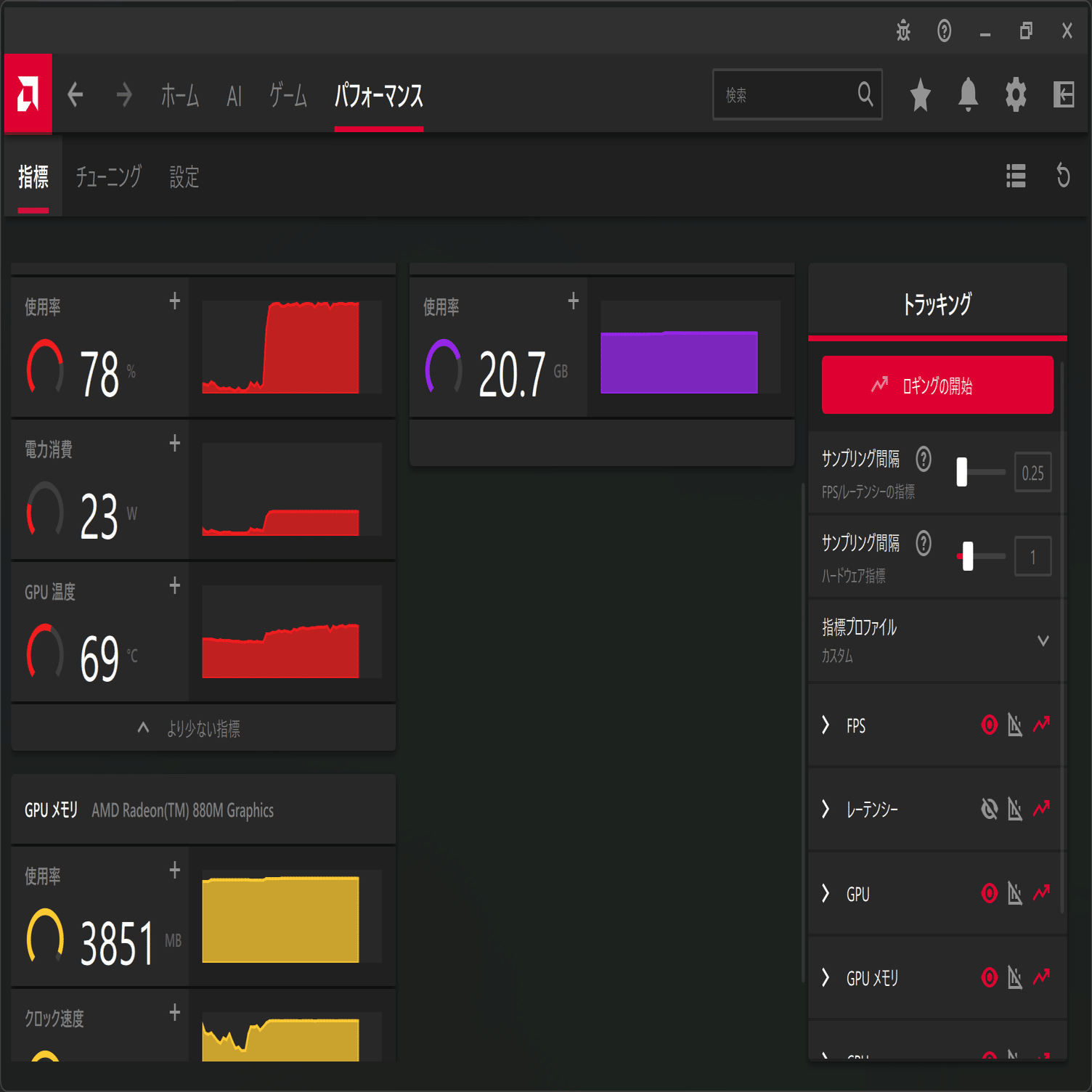Open the help question mark icon in title bar
1092x1092 pixels.
944,30
